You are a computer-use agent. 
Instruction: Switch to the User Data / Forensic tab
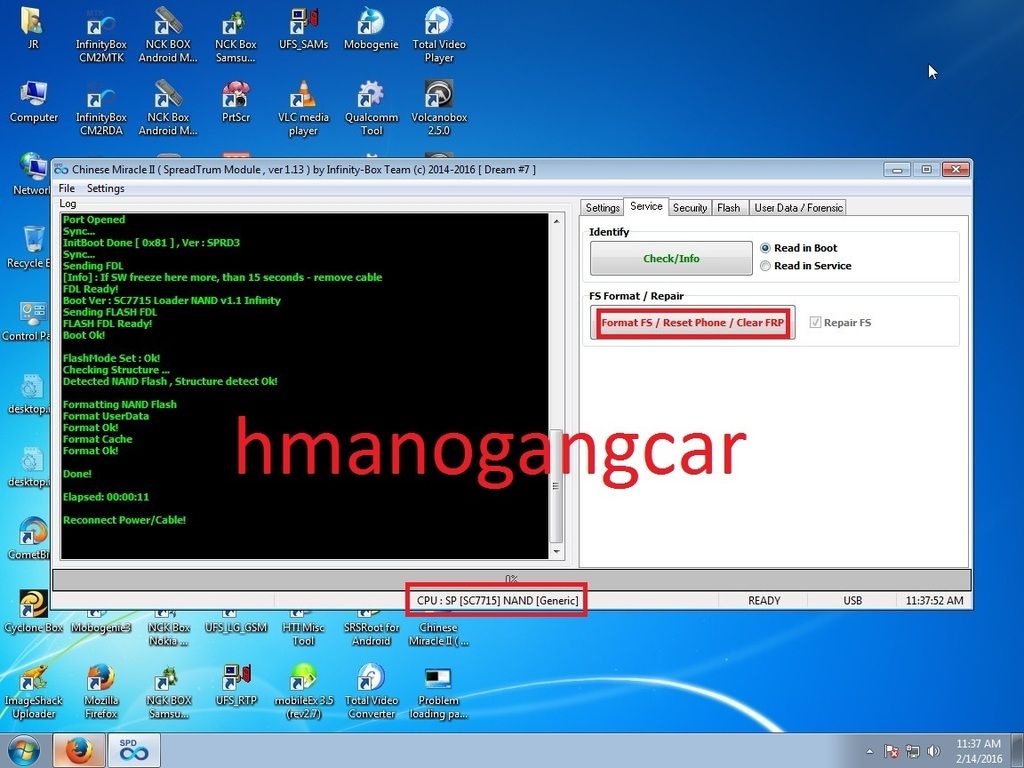coord(798,208)
